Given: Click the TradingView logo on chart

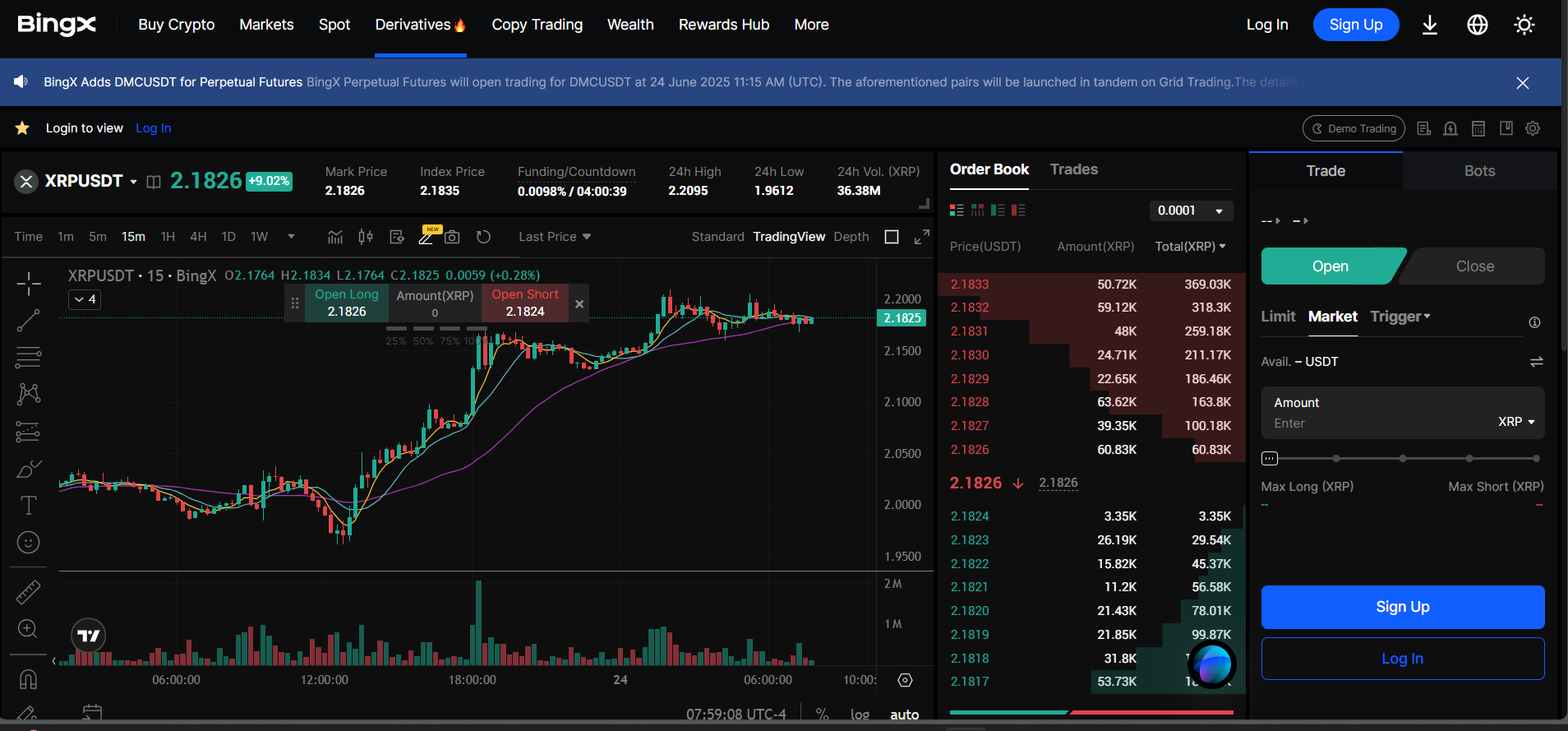Looking at the screenshot, I should click(x=89, y=636).
